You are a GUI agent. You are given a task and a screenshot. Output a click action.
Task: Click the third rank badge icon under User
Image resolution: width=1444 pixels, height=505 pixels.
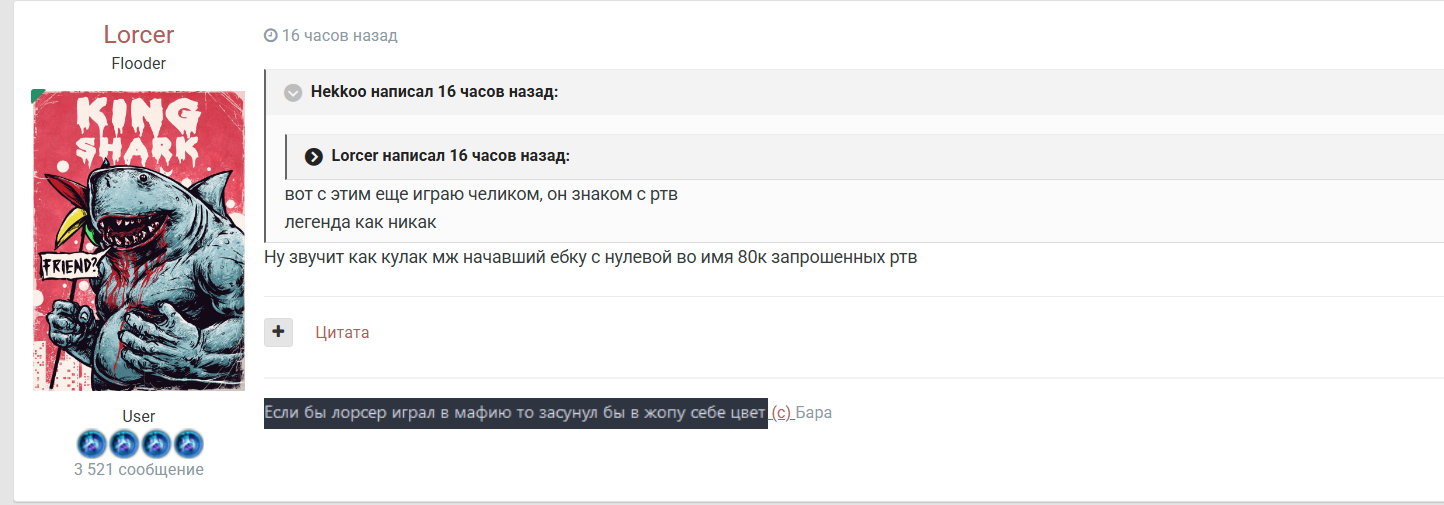point(156,443)
